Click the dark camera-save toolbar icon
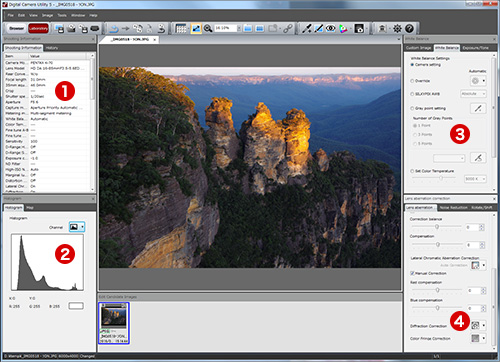Viewport: 500px width, 363px height. pyautogui.click(x=359, y=29)
